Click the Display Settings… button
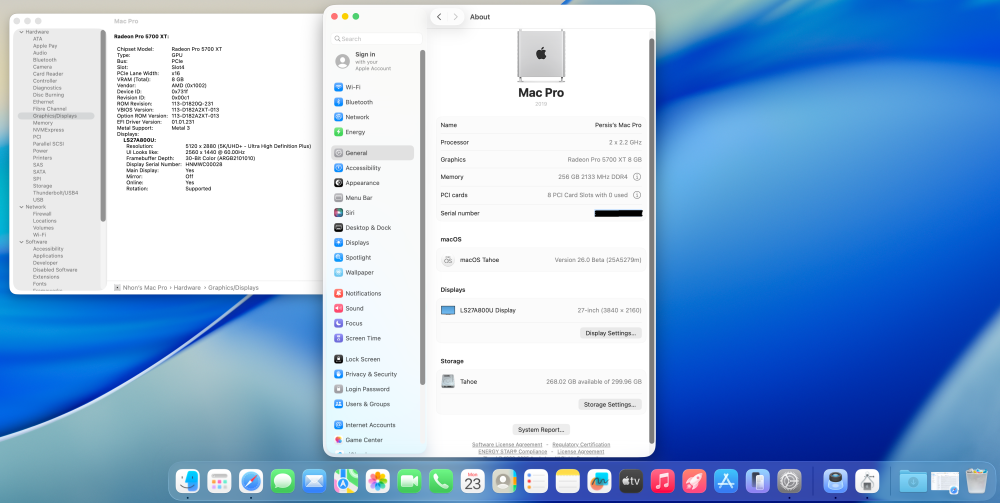Viewport: 1000px width, 503px height. [x=610, y=333]
